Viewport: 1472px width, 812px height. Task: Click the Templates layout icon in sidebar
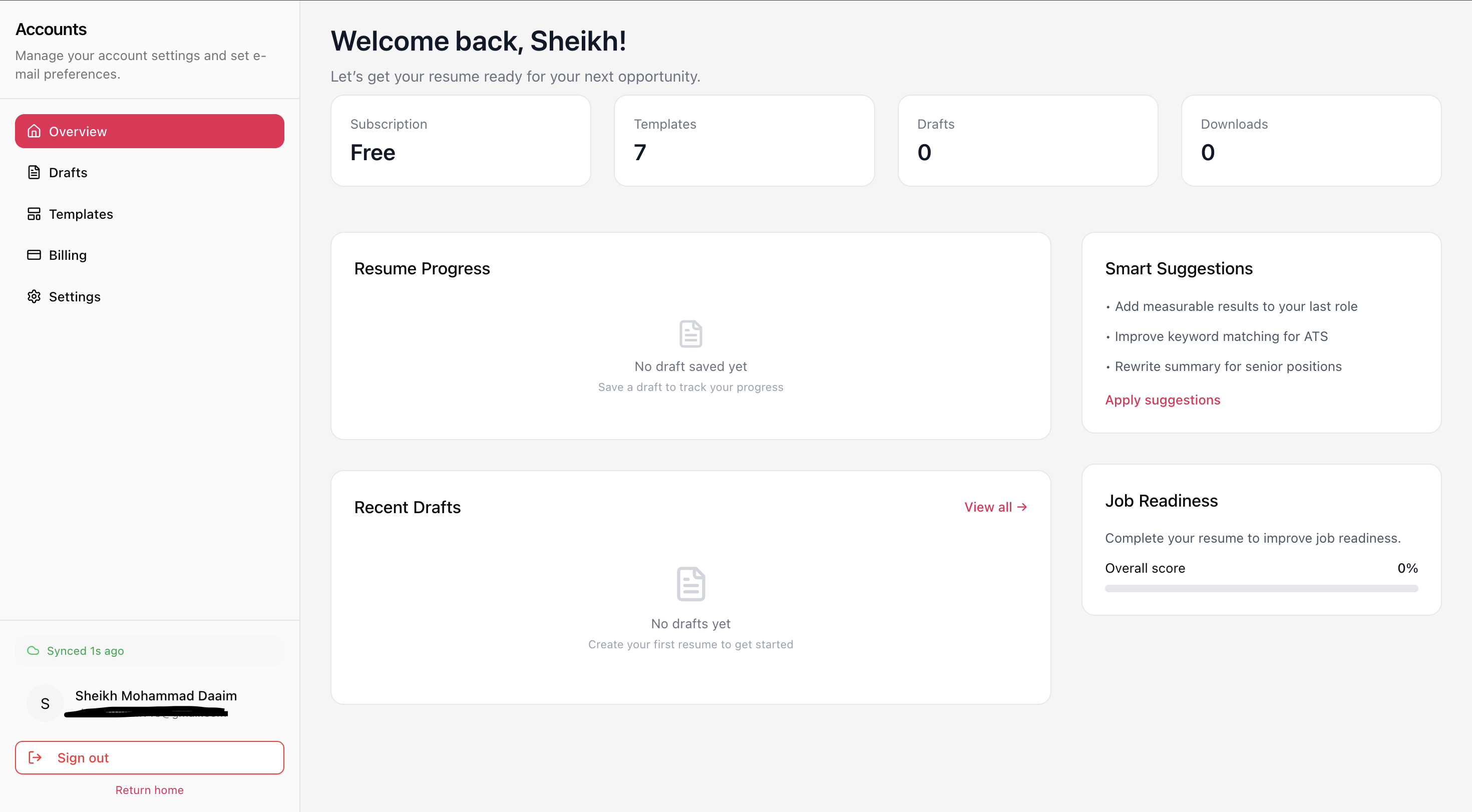point(34,214)
